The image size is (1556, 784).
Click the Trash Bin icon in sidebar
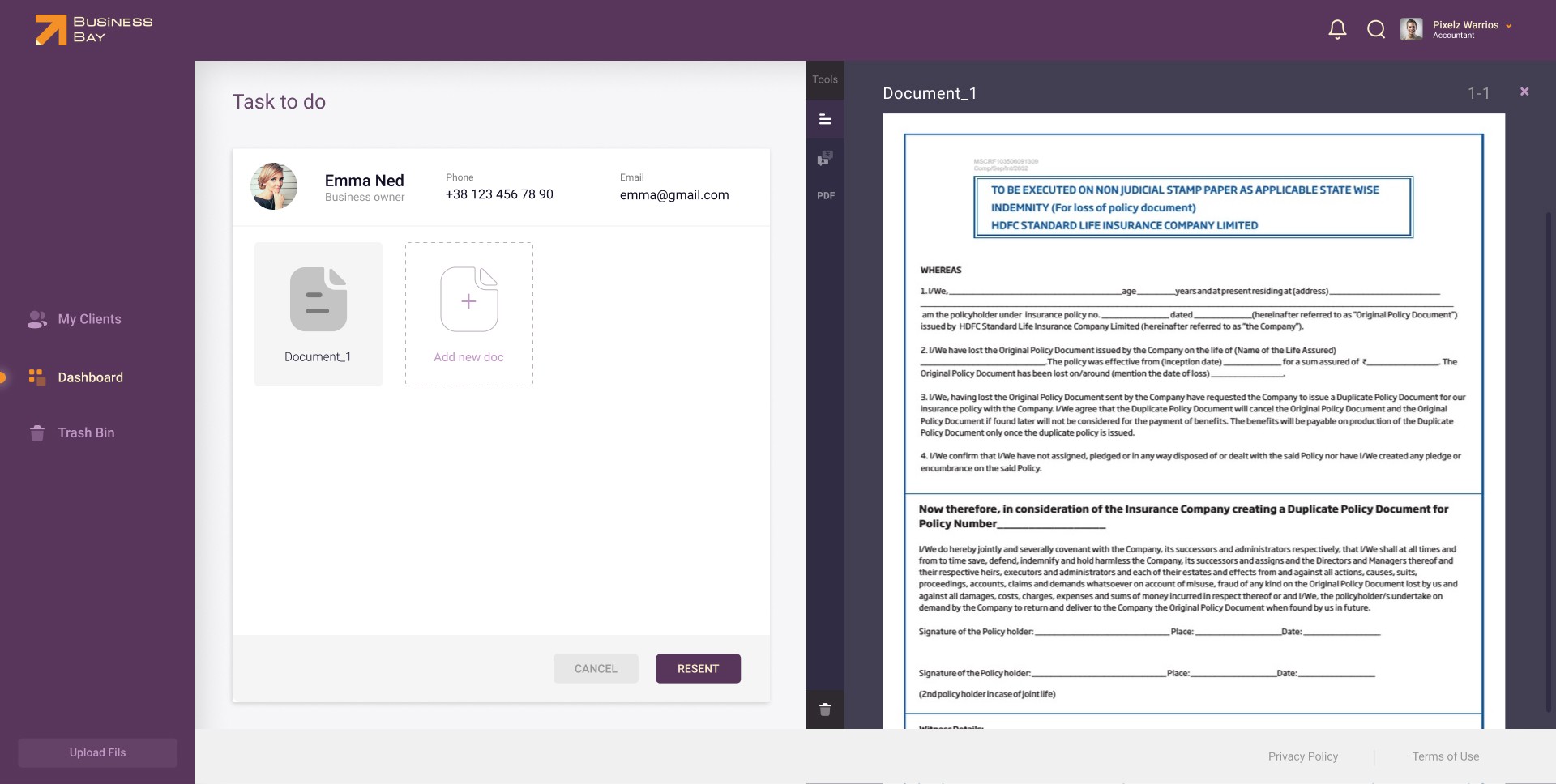coord(37,432)
